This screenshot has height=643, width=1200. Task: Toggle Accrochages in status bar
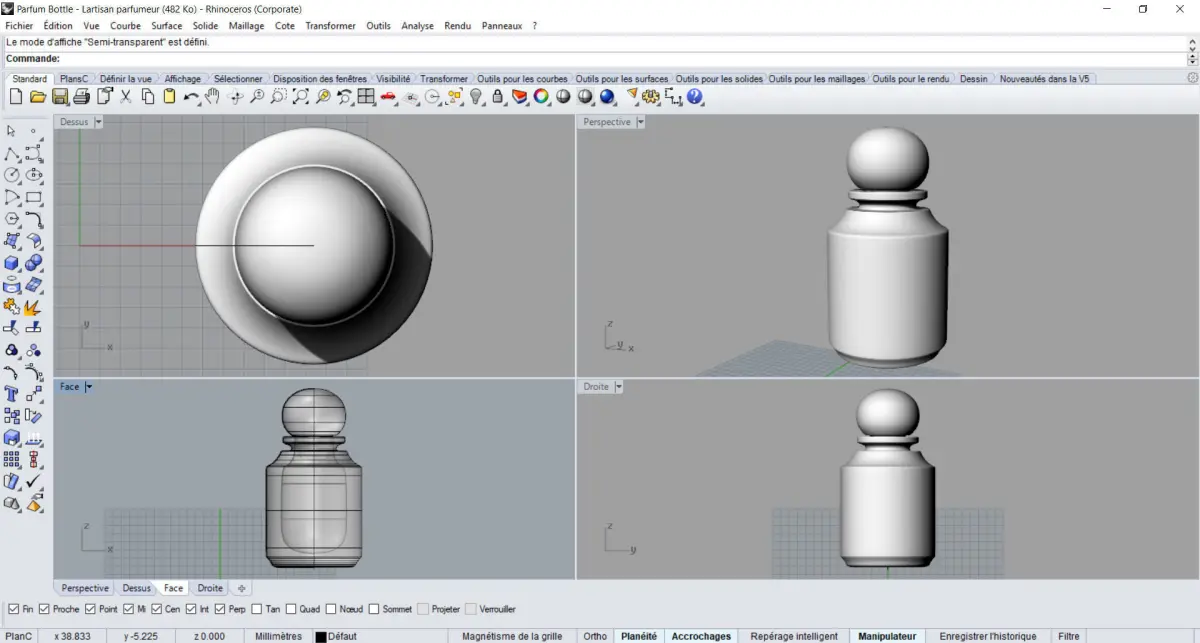(701, 636)
